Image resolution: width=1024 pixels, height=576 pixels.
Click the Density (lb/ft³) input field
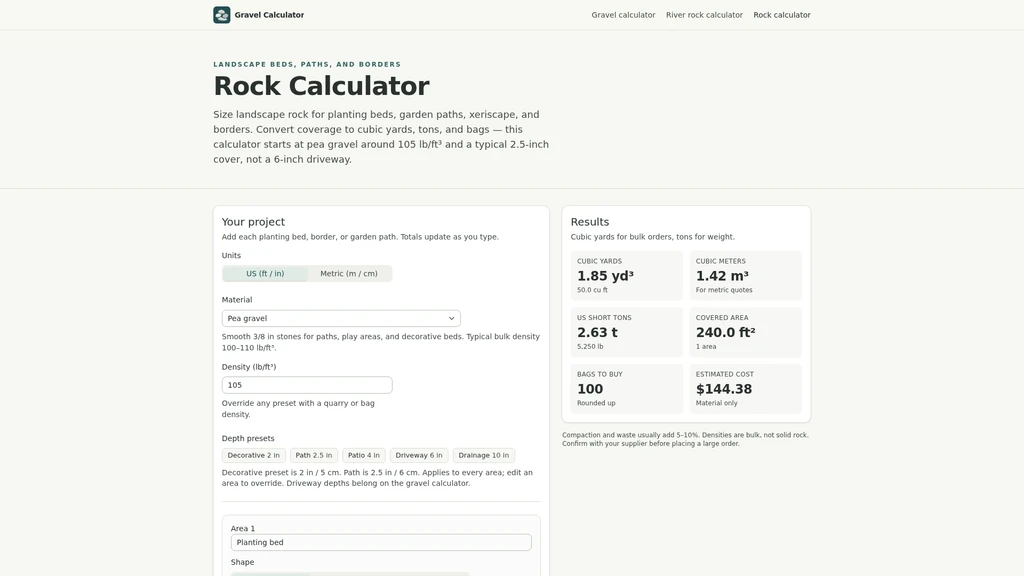point(307,385)
